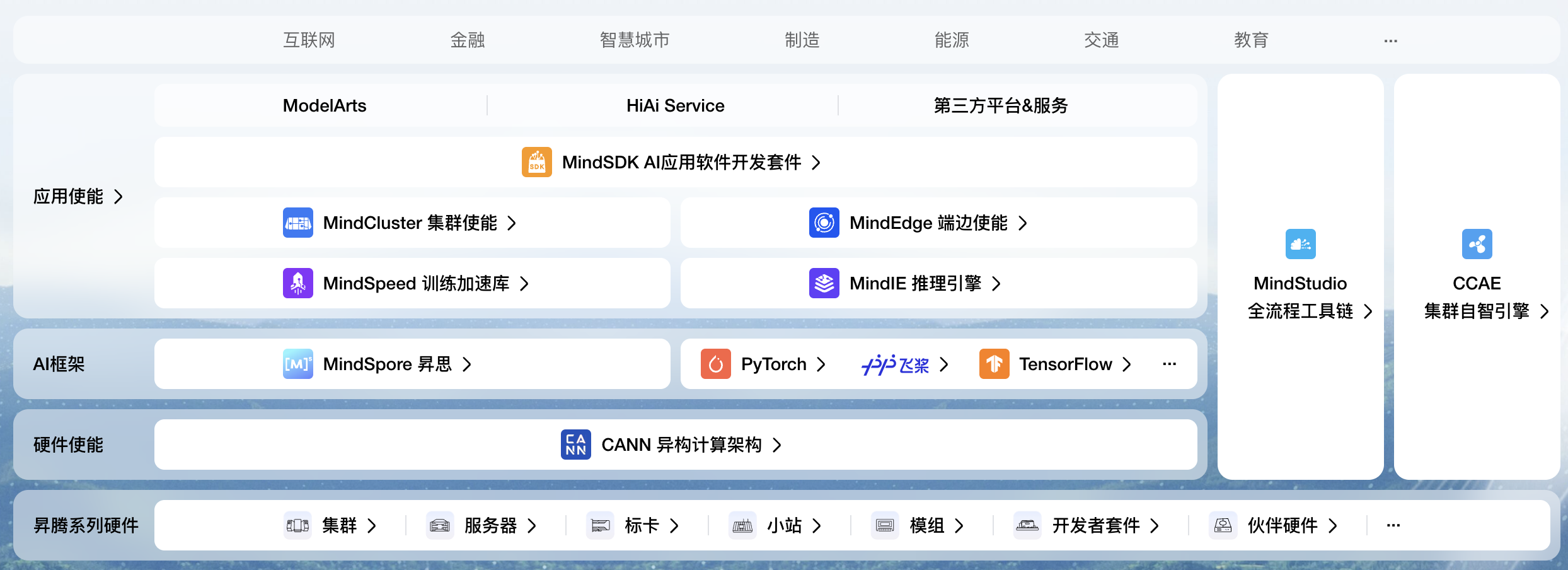
Task: Open the CCAE title link
Action: point(1477,284)
